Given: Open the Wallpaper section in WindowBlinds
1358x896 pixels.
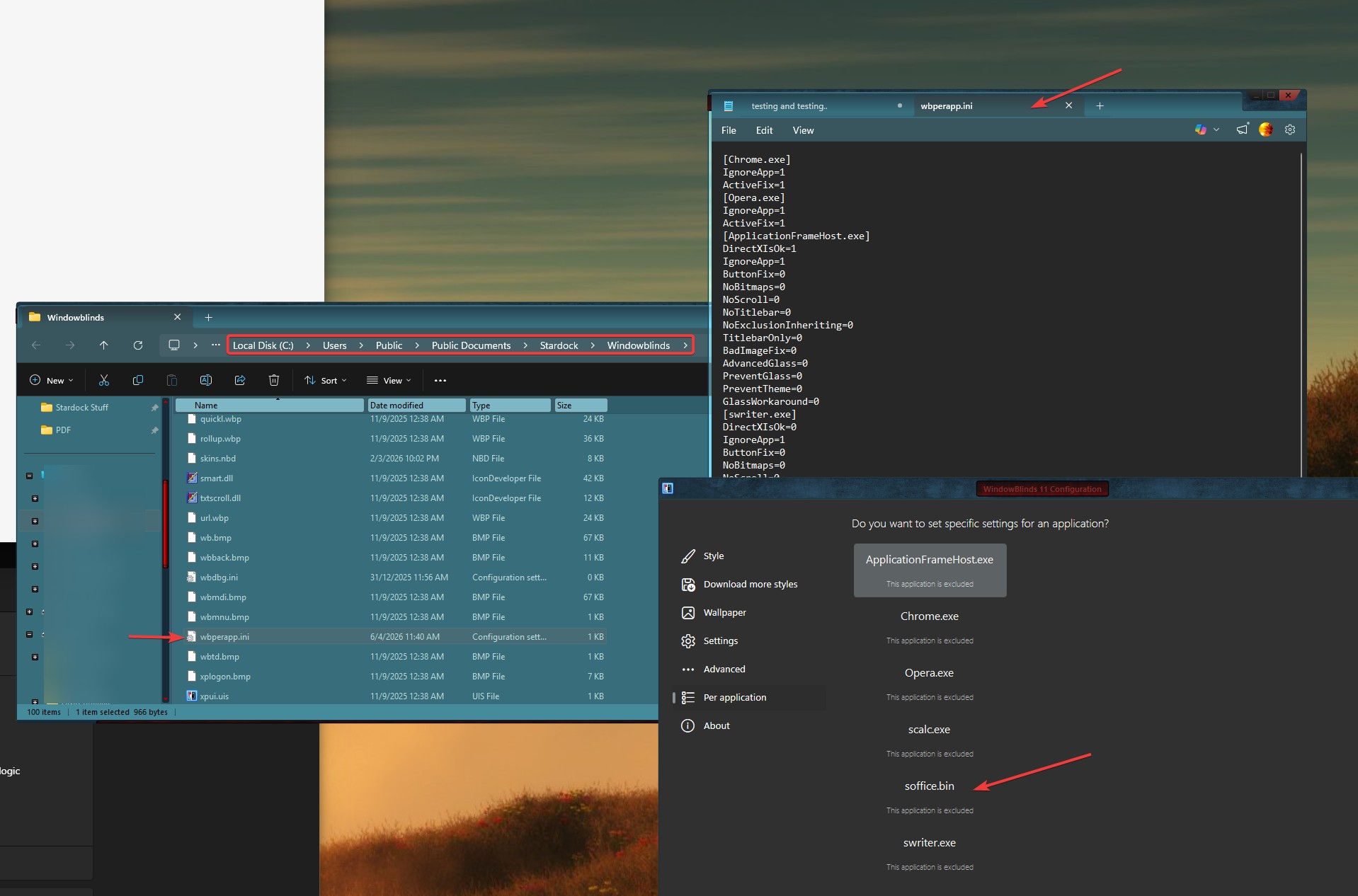Looking at the screenshot, I should [724, 613].
